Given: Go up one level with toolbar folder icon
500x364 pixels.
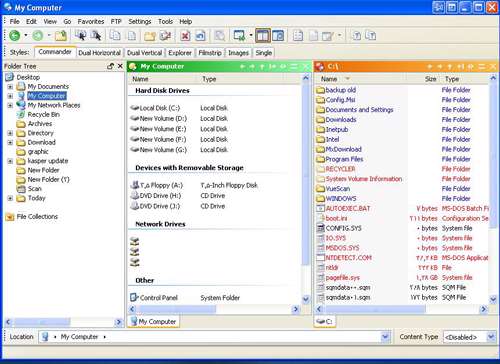Looking at the screenshot, I should (61, 36).
